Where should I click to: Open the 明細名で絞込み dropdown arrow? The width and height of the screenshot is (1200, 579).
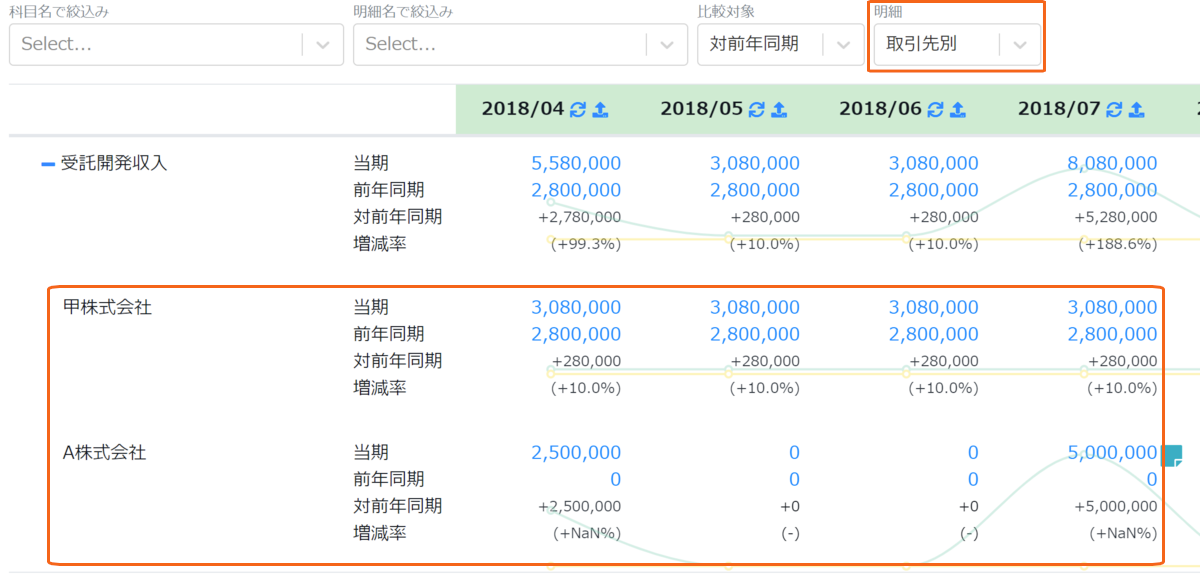coord(667,44)
